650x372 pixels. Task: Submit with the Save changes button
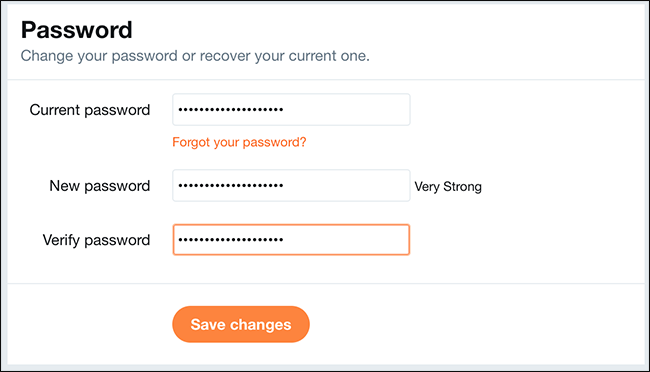(x=241, y=324)
